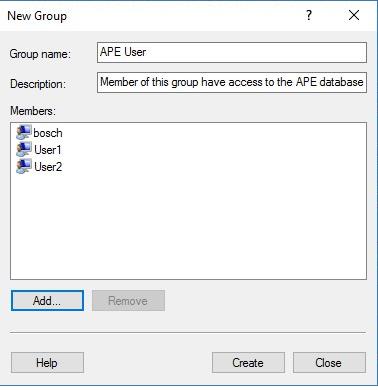
Task: Click the User2 account icon
Action: (24, 166)
